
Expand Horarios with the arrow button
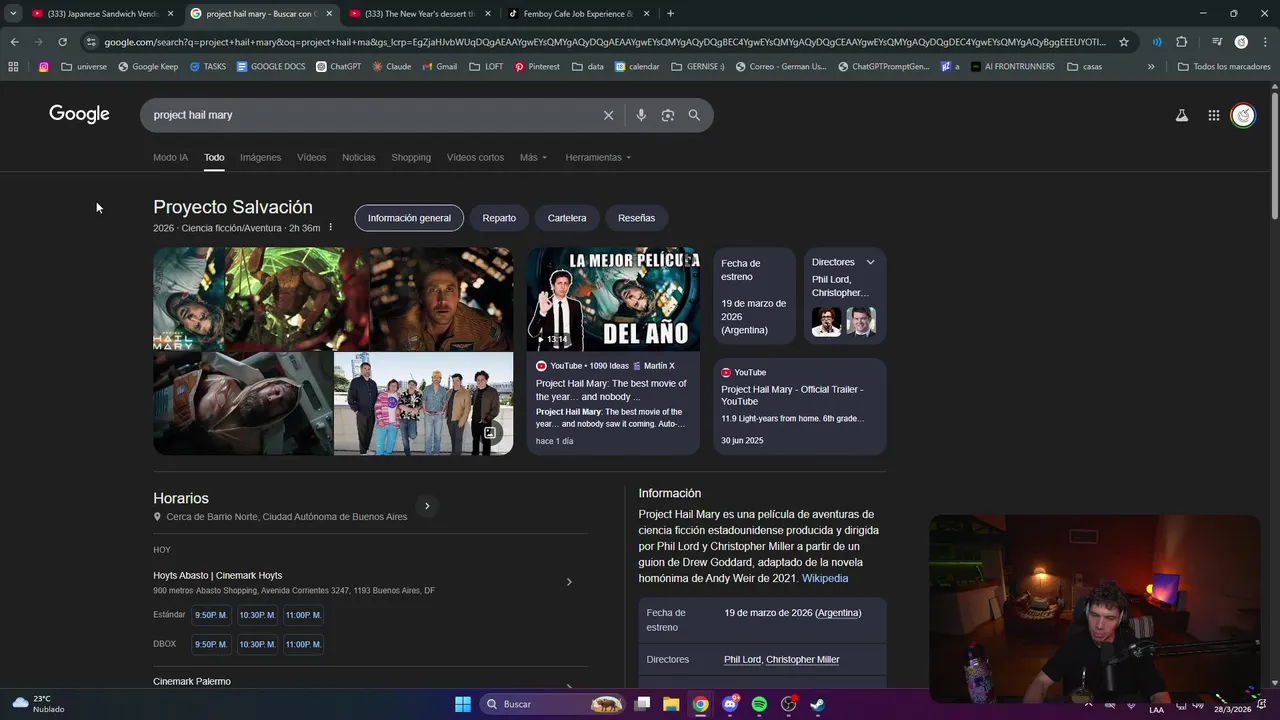(x=427, y=506)
